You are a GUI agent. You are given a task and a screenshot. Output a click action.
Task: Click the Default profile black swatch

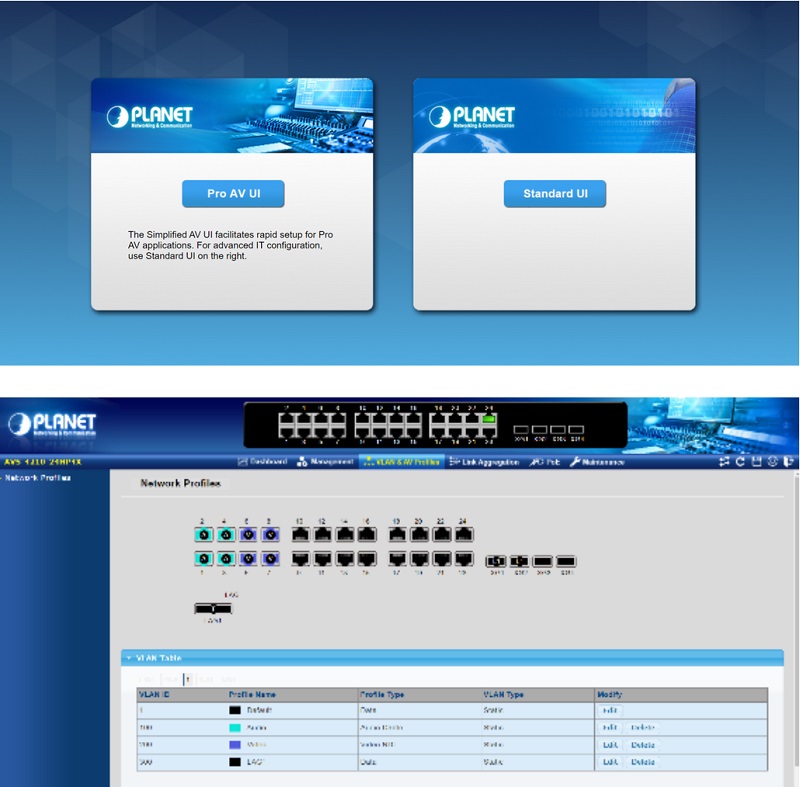pyautogui.click(x=235, y=710)
